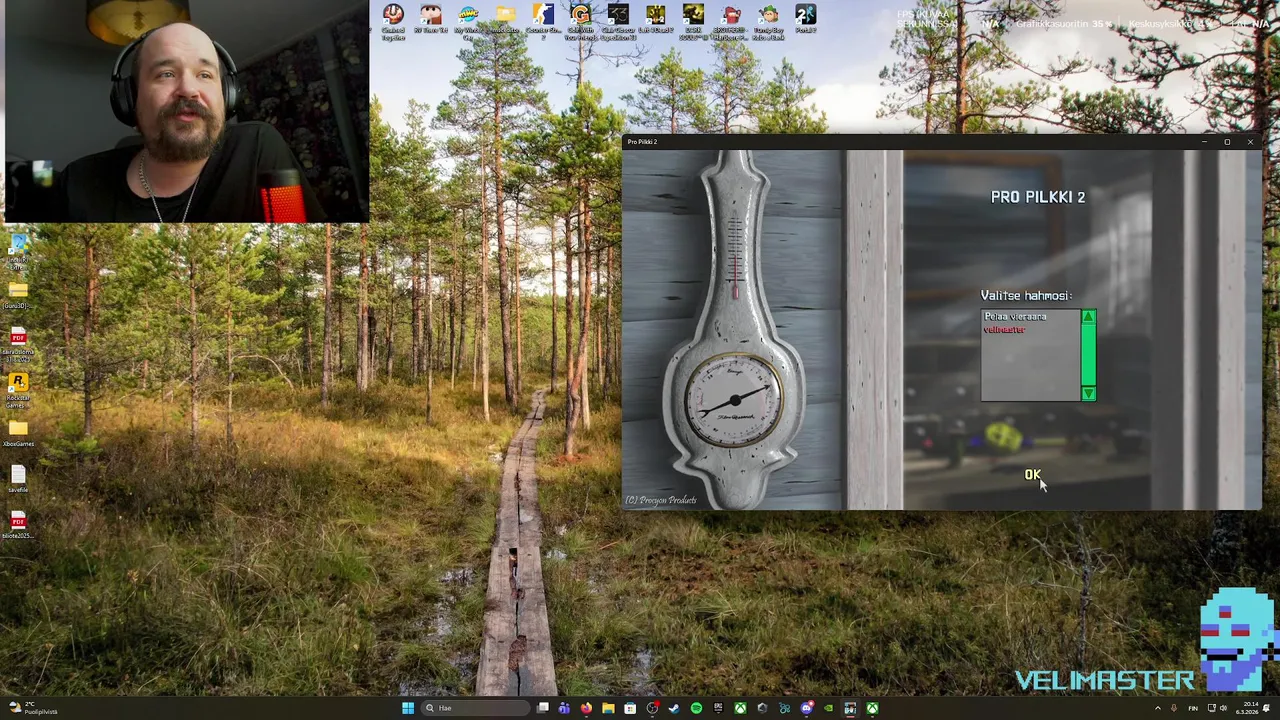Open Discord from the taskbar

806,708
